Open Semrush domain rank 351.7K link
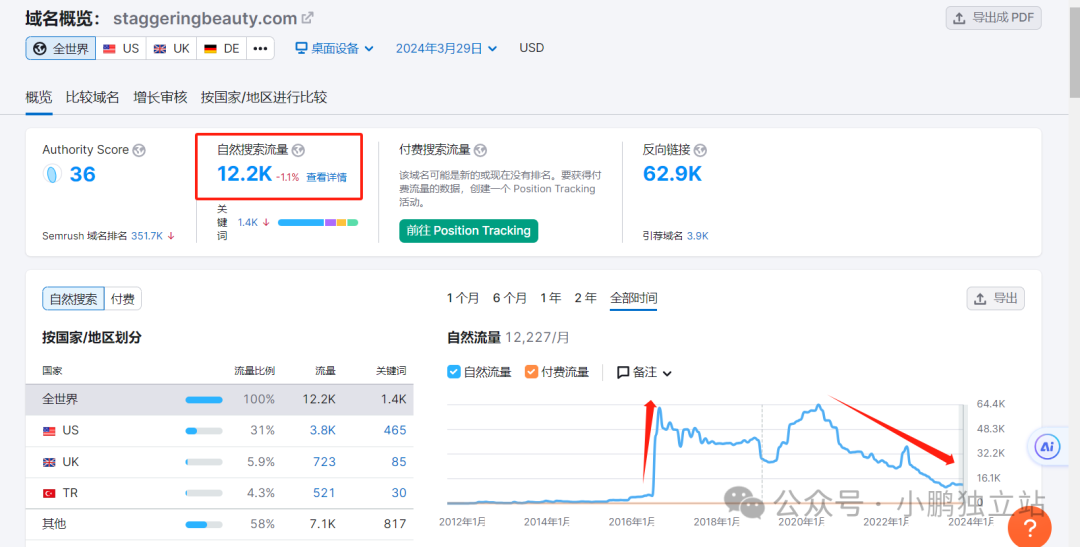 click(x=147, y=236)
